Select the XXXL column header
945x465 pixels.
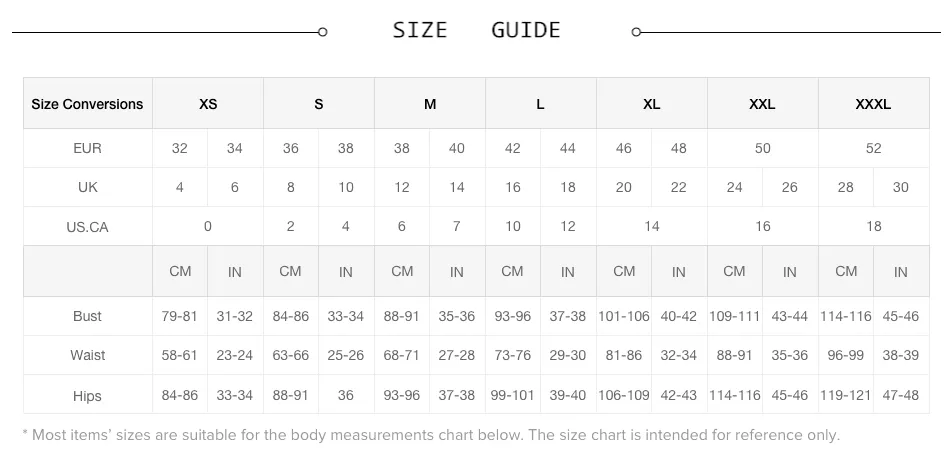pos(873,104)
